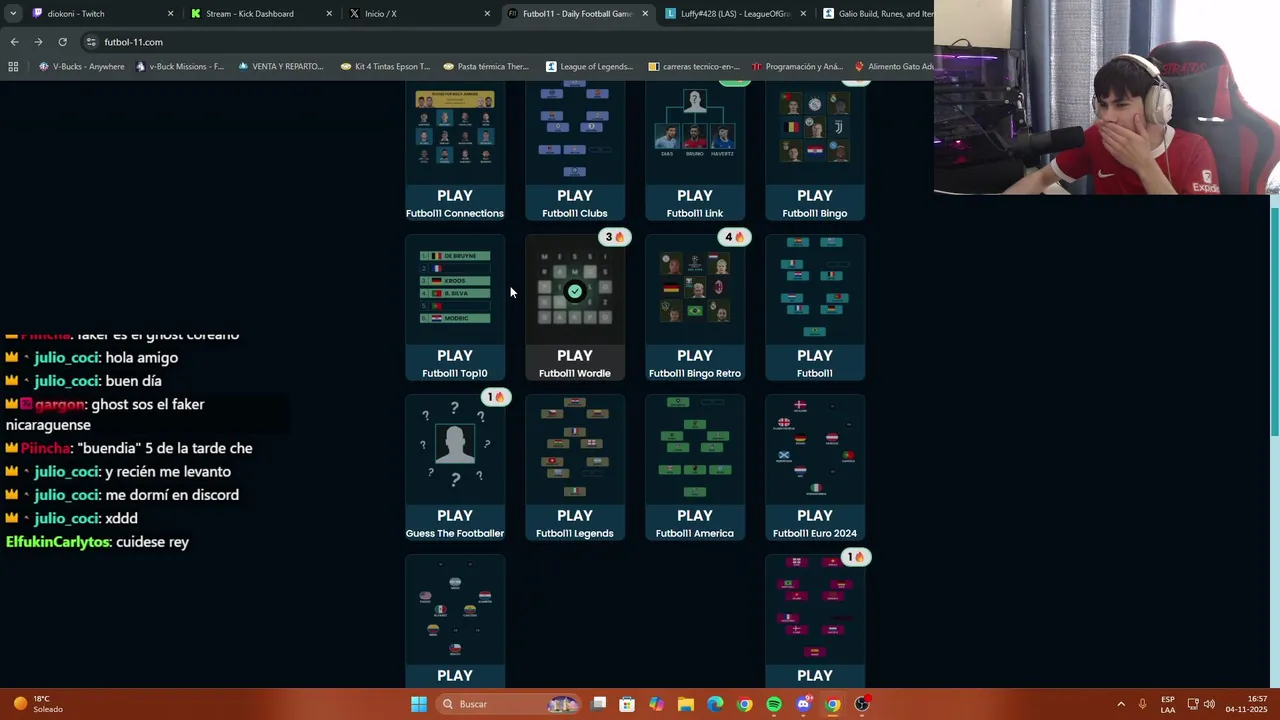
Task: Open the VENTA Y REPARTO bookmark
Action: (x=281, y=67)
